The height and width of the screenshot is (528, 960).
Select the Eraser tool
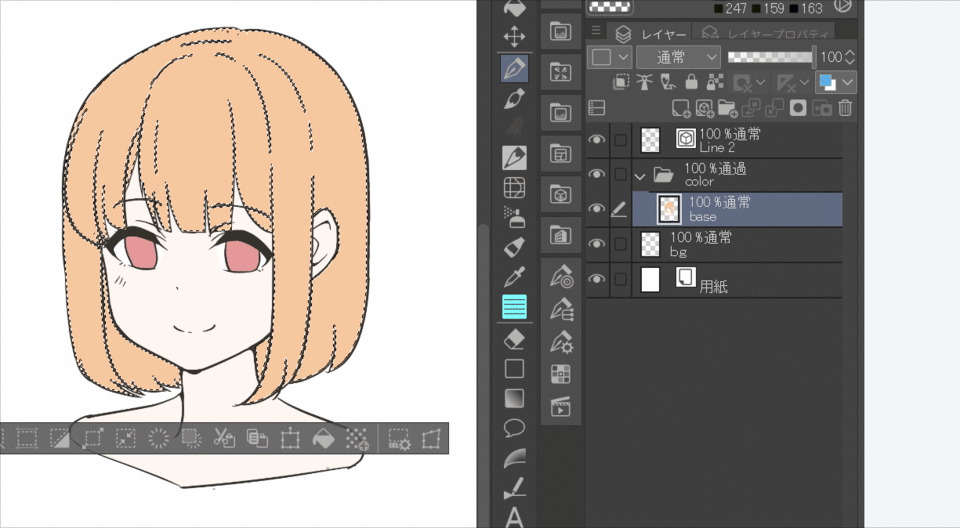coord(514,338)
